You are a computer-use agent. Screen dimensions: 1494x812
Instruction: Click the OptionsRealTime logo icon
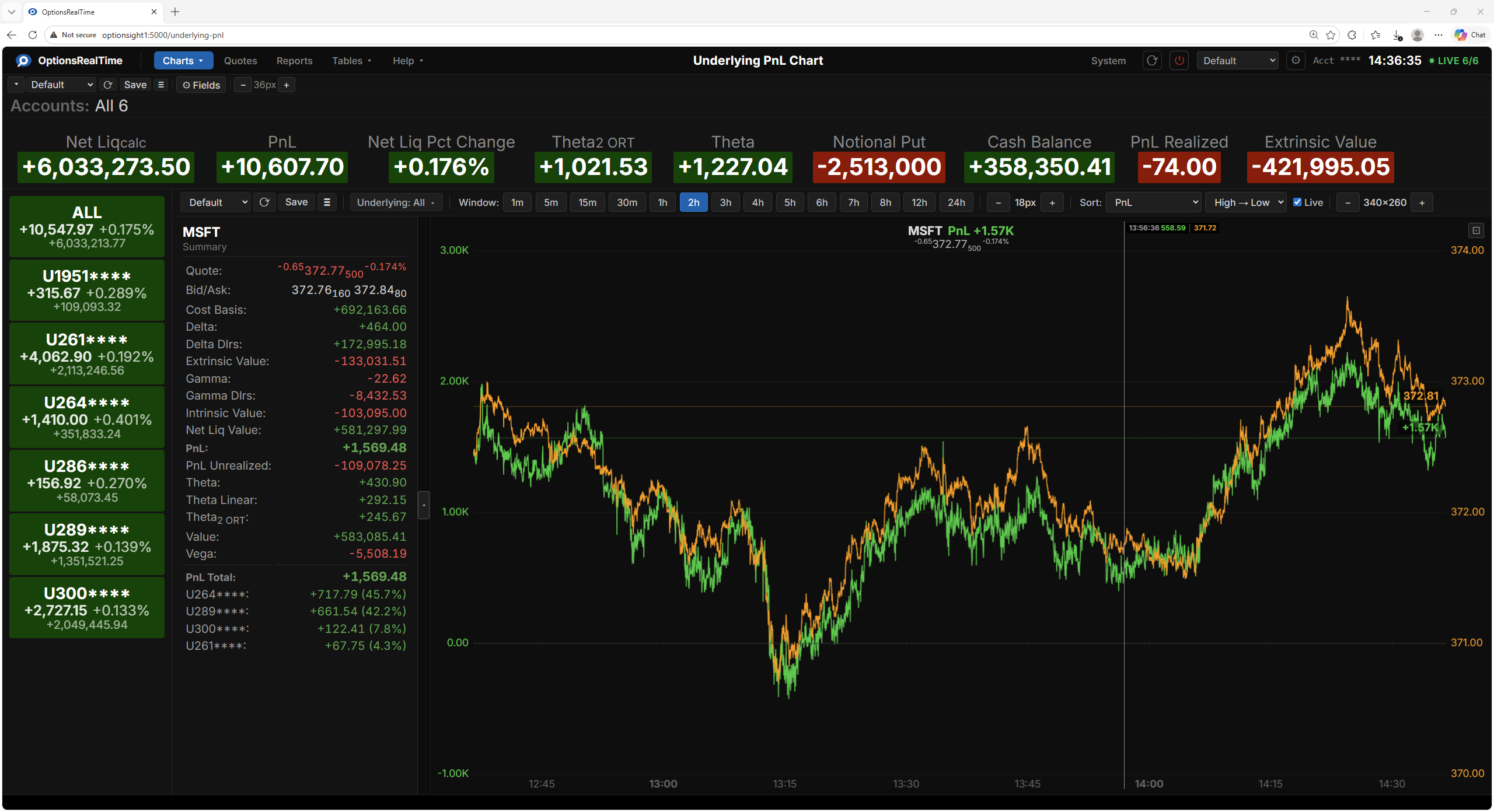coord(23,61)
